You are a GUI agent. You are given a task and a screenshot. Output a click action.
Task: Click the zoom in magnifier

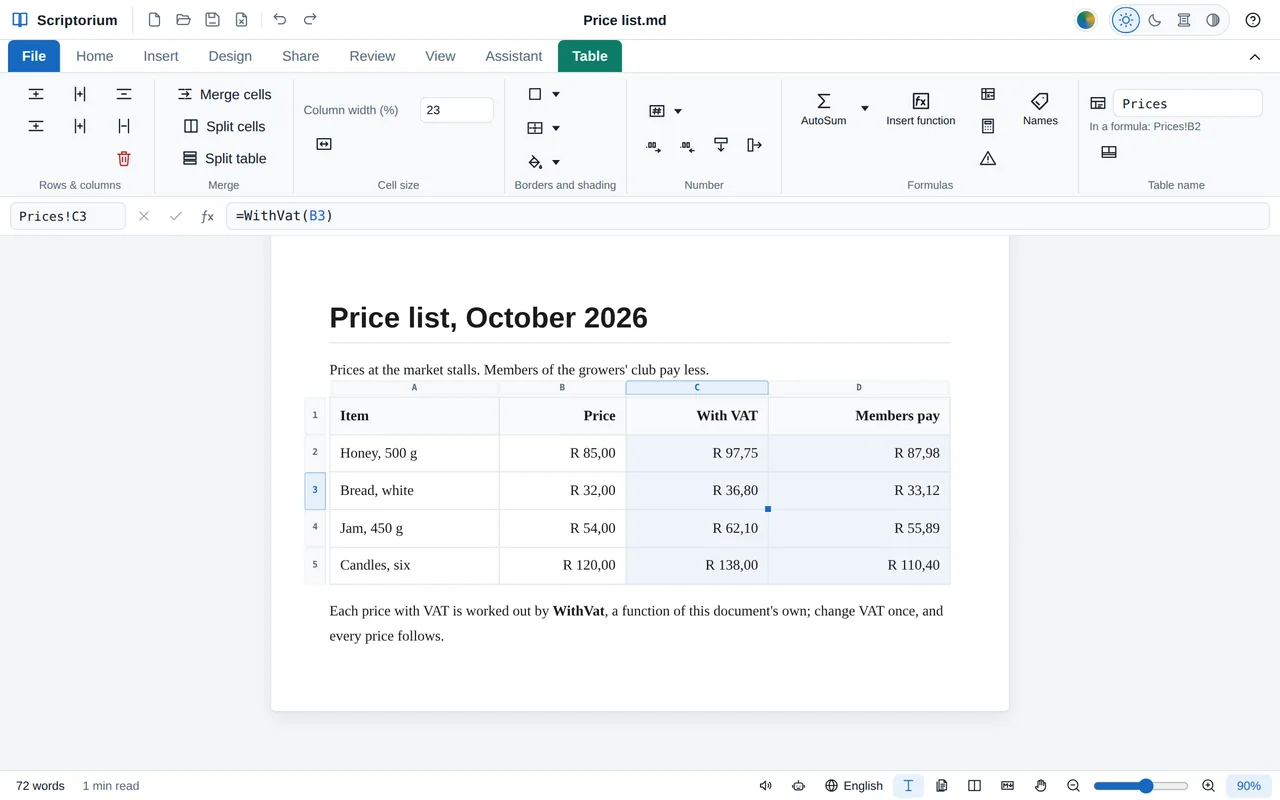(x=1208, y=786)
